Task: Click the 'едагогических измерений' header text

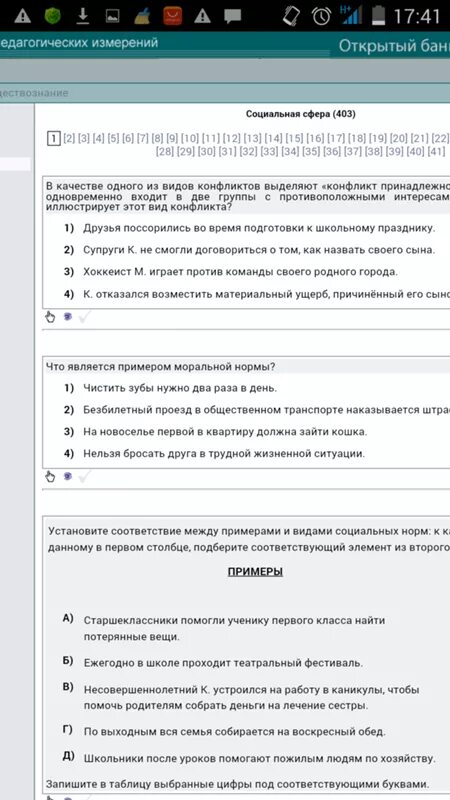Action: pos(79,43)
